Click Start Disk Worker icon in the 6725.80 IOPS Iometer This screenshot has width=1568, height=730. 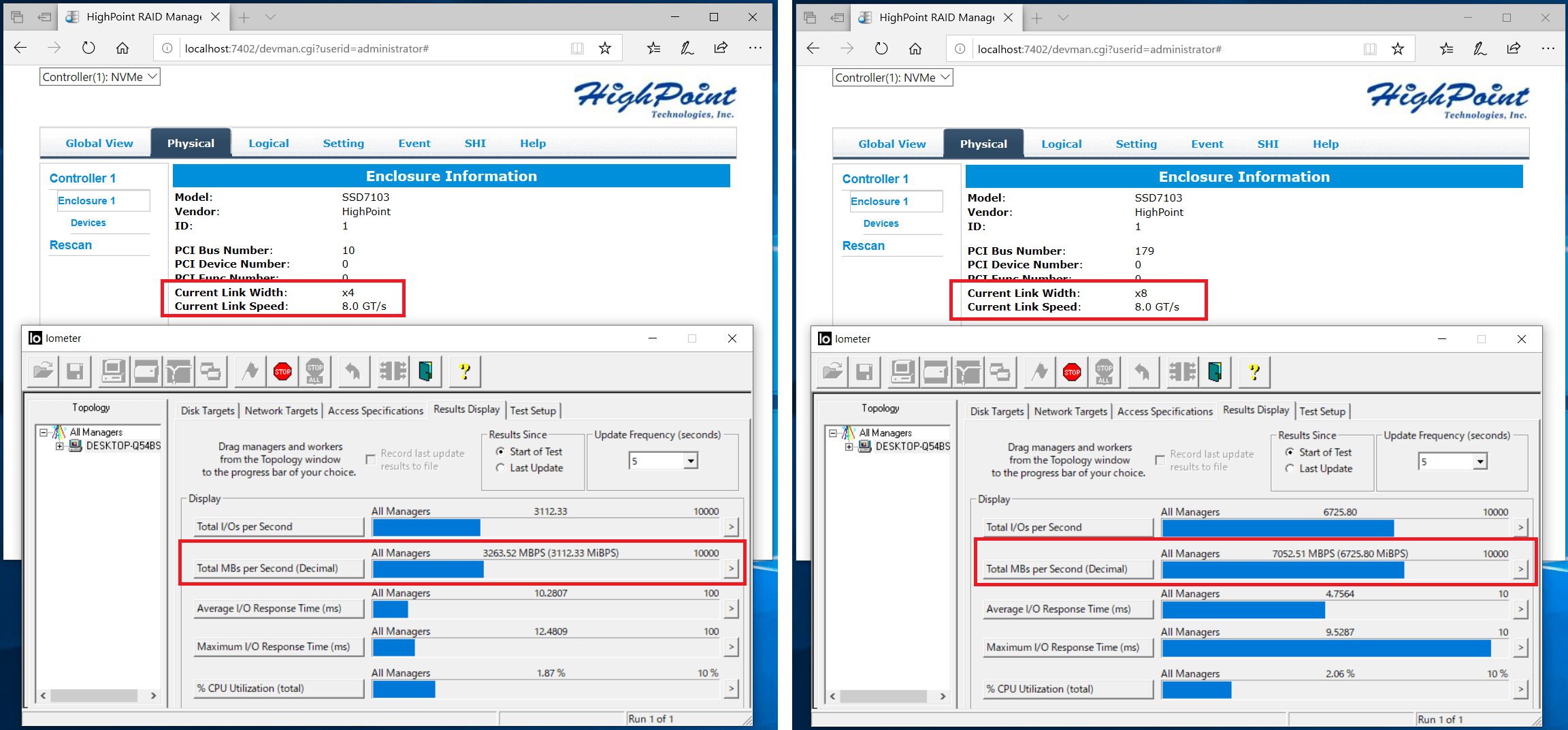coord(935,372)
